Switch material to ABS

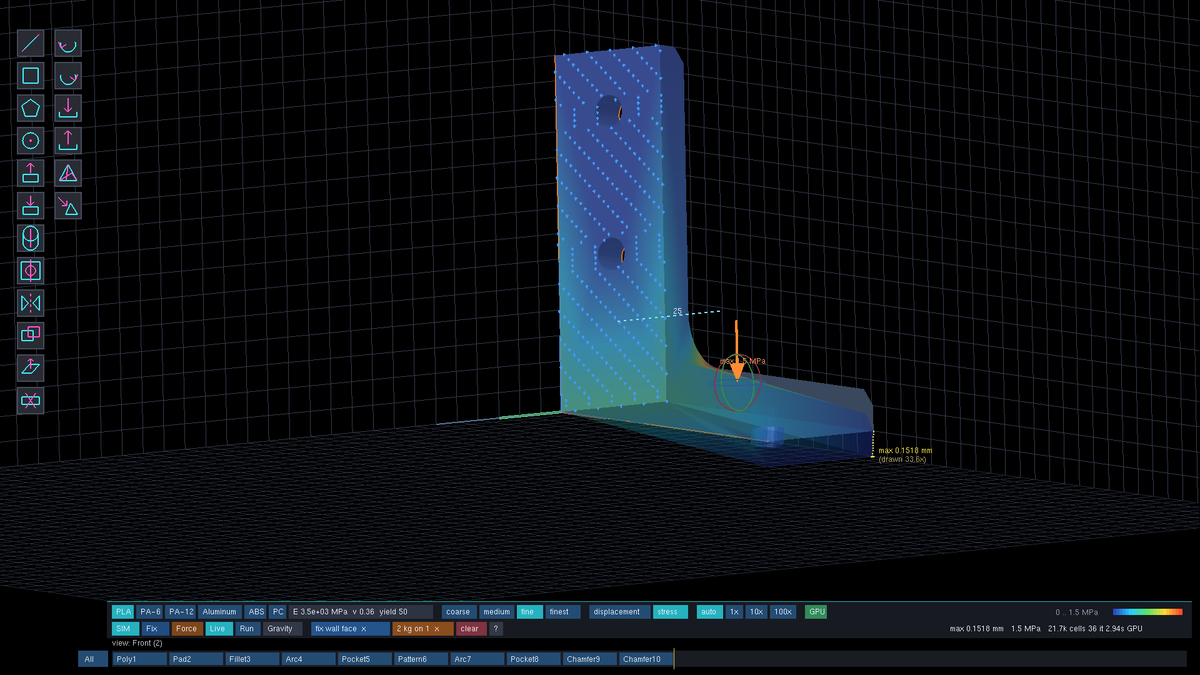256,611
